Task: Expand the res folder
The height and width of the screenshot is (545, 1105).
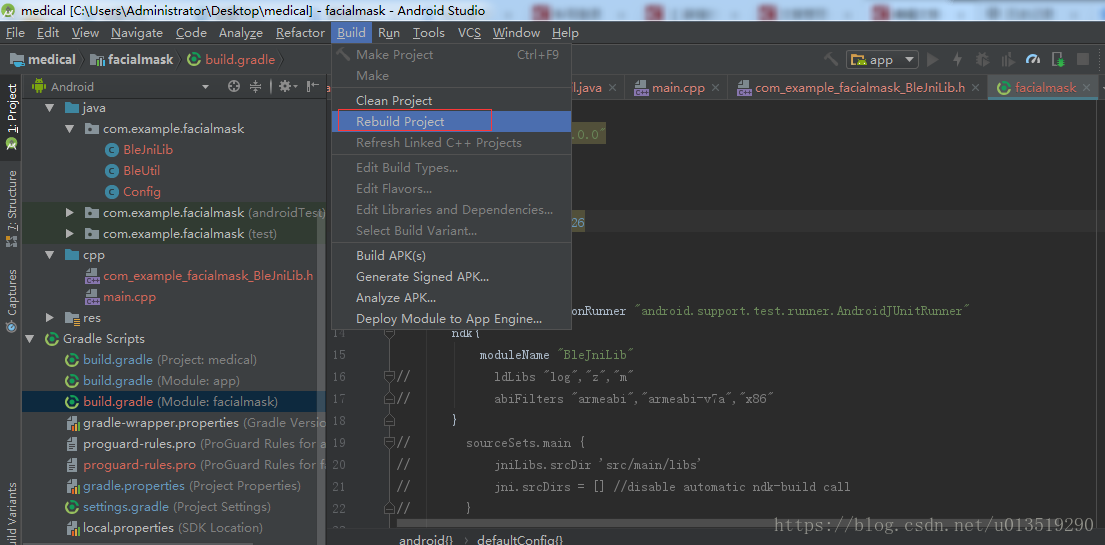Action: (x=49, y=318)
